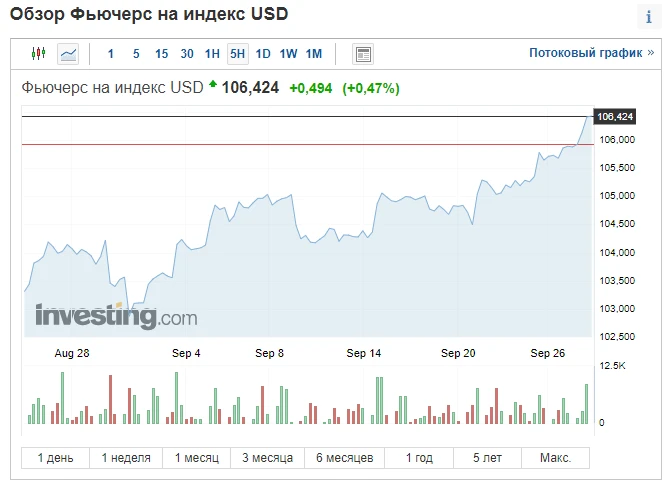Show the 1 месяц range tab
Image resolution: width=670 pixels, height=485 pixels.
tap(197, 458)
